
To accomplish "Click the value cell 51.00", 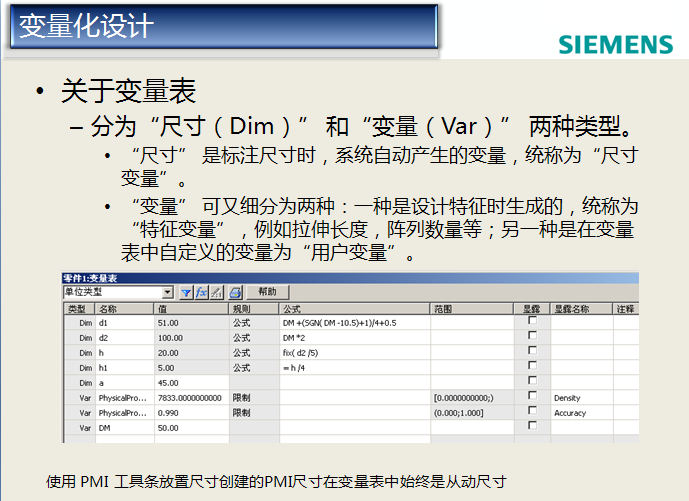I will click(x=191, y=323).
